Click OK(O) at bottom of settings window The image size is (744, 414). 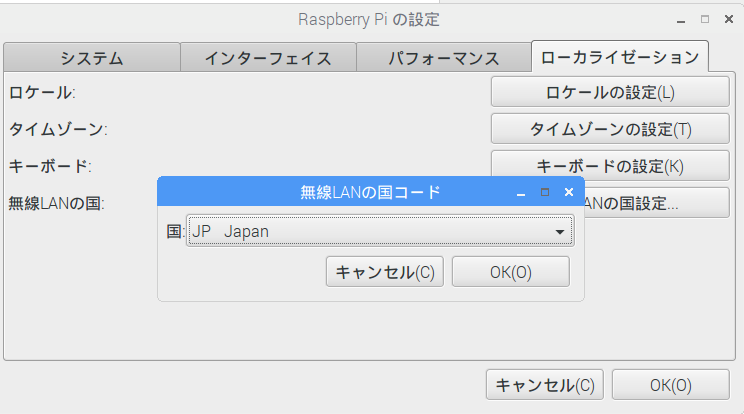click(x=670, y=385)
